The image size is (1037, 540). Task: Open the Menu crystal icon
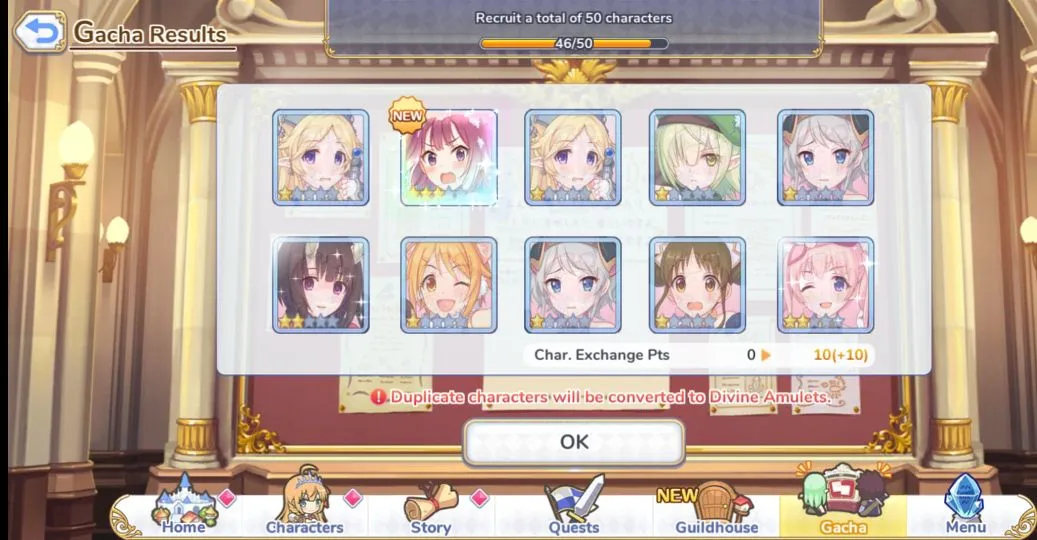pos(966,504)
